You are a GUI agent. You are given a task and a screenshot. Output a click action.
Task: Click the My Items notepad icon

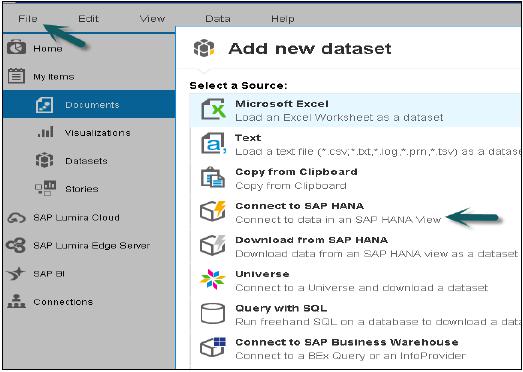tap(16, 76)
